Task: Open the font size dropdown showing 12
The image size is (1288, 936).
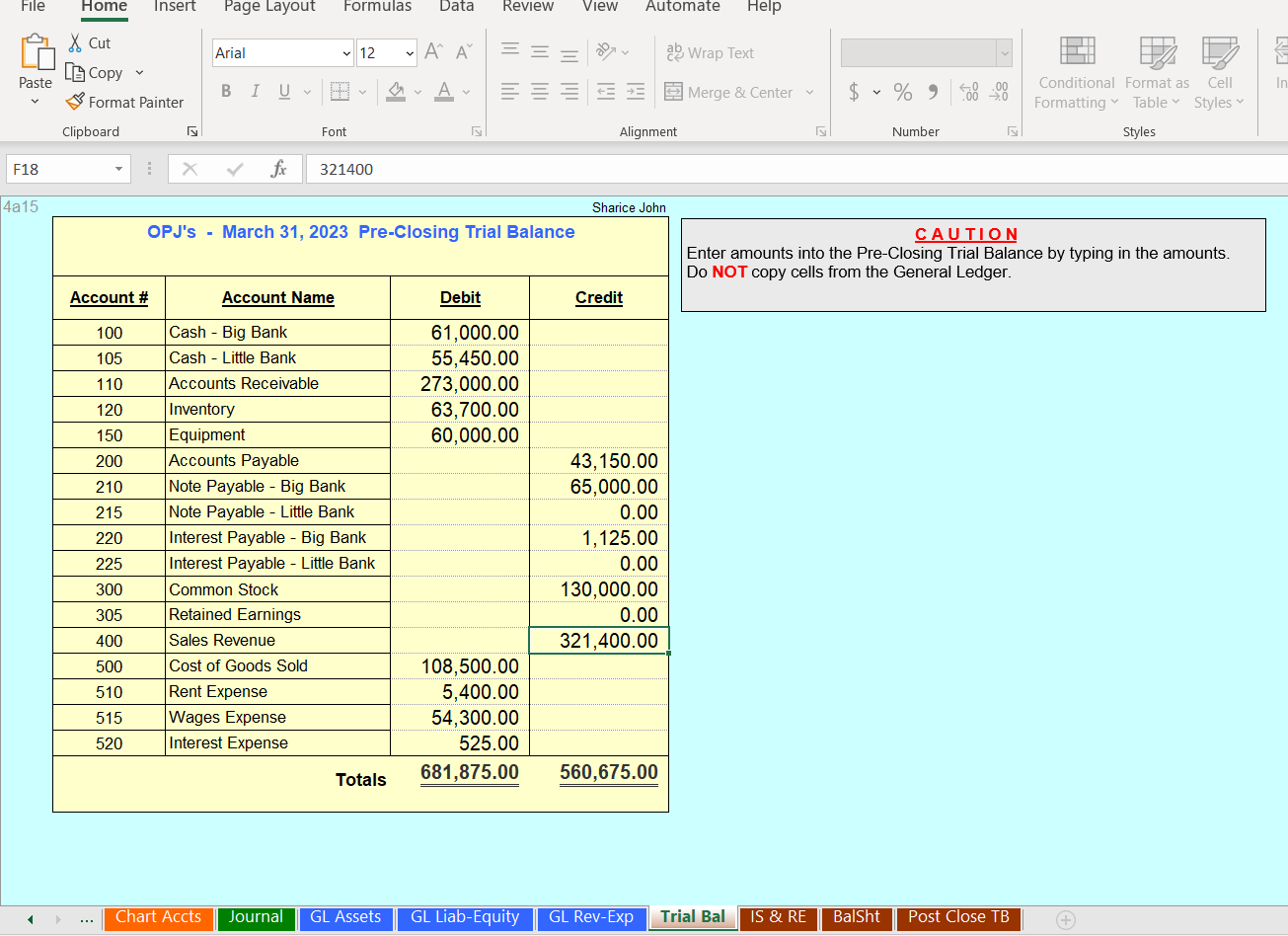Action: click(409, 52)
